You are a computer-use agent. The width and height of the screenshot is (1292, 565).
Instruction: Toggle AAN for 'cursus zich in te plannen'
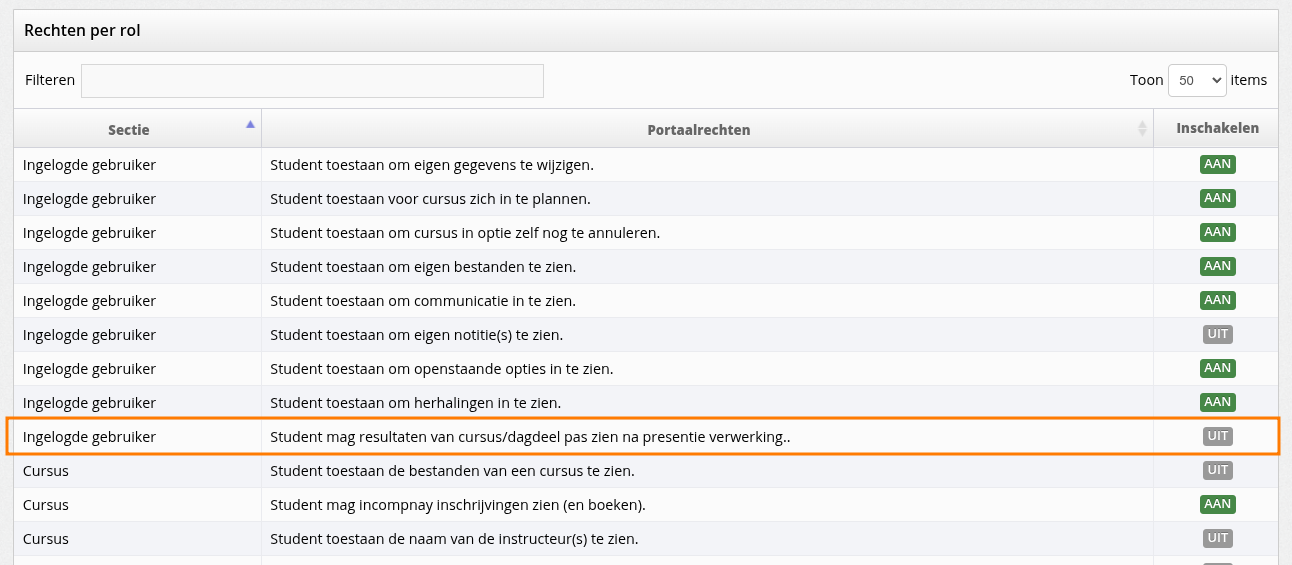[x=1217, y=198]
